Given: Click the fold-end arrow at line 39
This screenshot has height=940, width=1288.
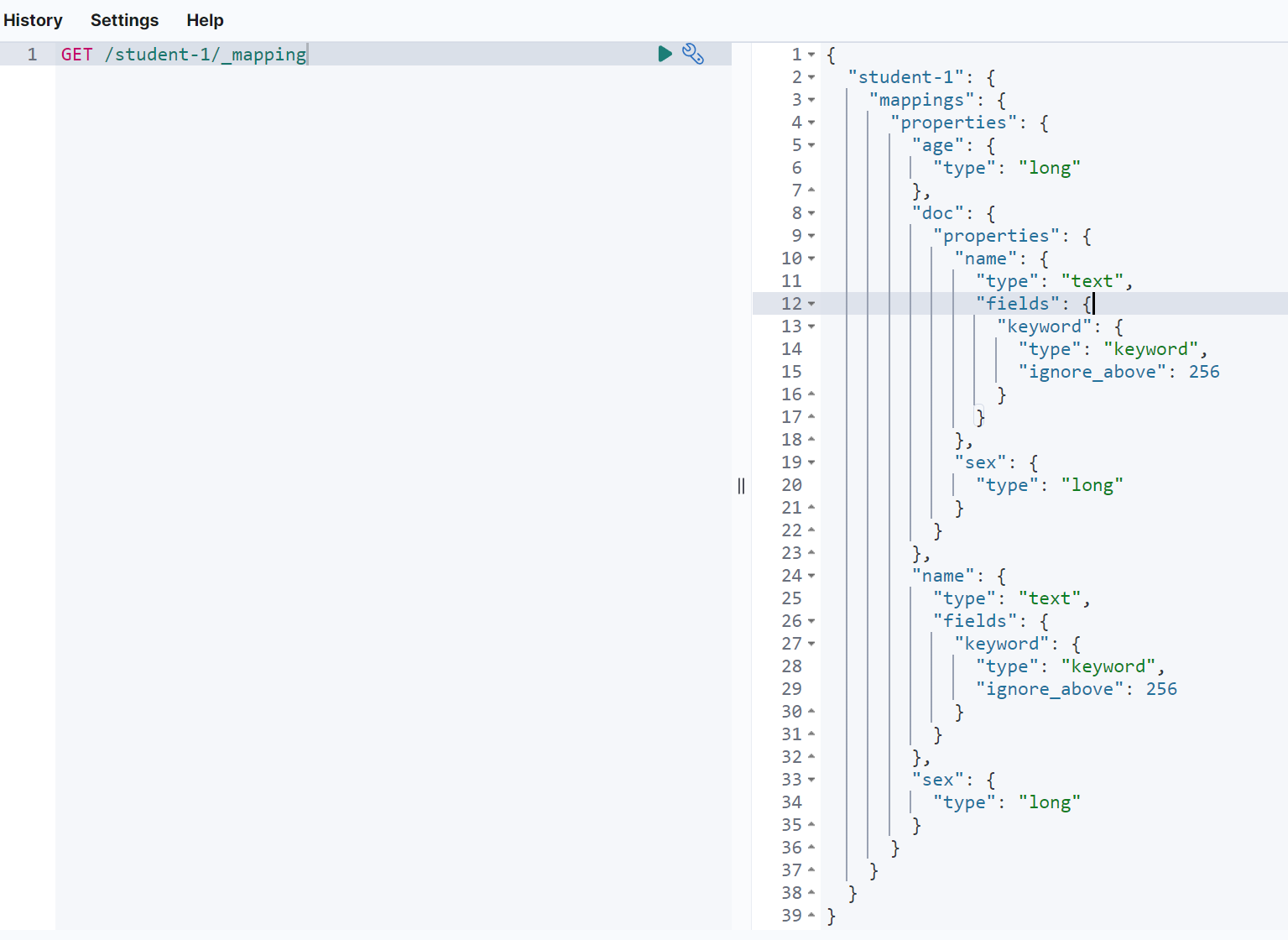Looking at the screenshot, I should (811, 916).
